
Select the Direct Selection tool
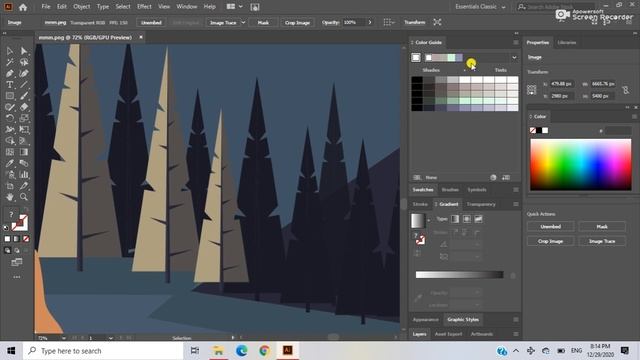[x=24, y=51]
